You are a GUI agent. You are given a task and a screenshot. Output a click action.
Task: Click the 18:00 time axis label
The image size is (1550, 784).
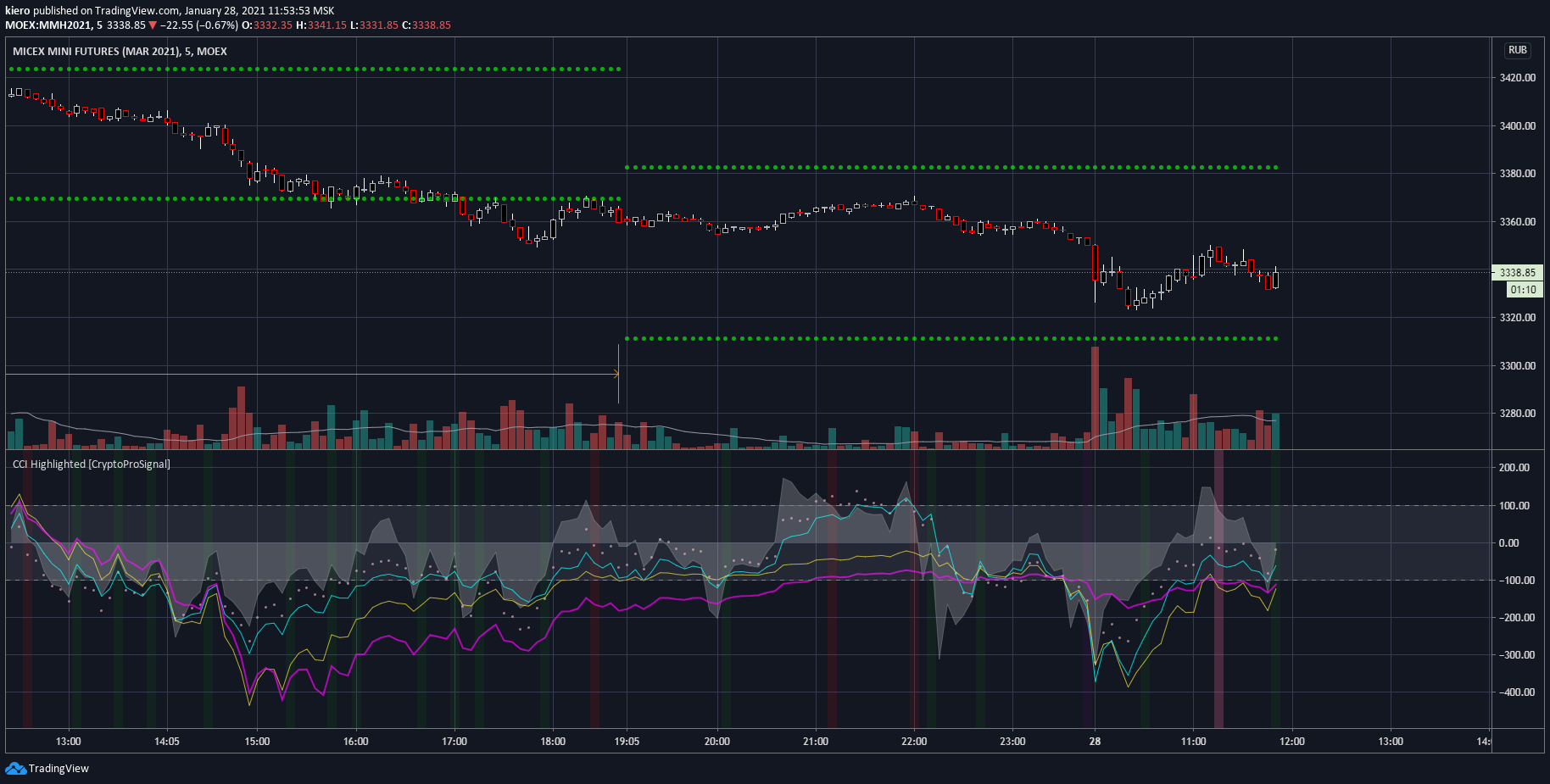[553, 742]
